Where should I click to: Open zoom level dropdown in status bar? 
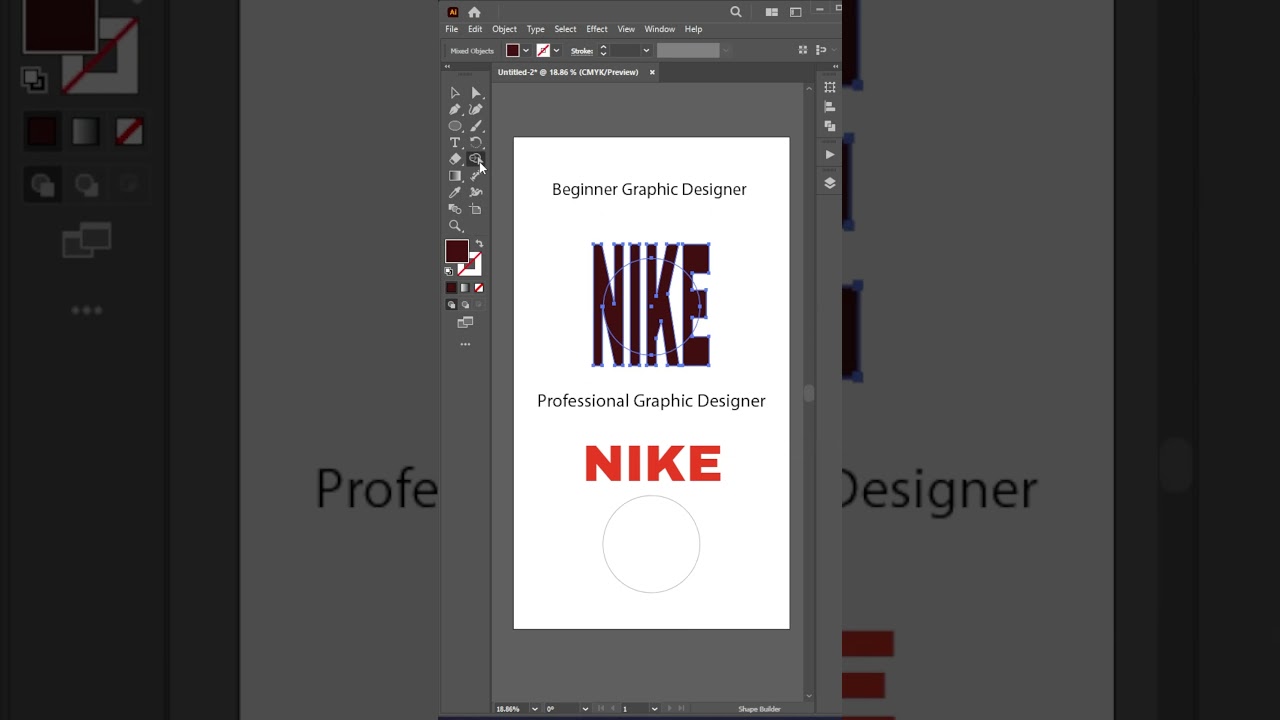coord(533,709)
